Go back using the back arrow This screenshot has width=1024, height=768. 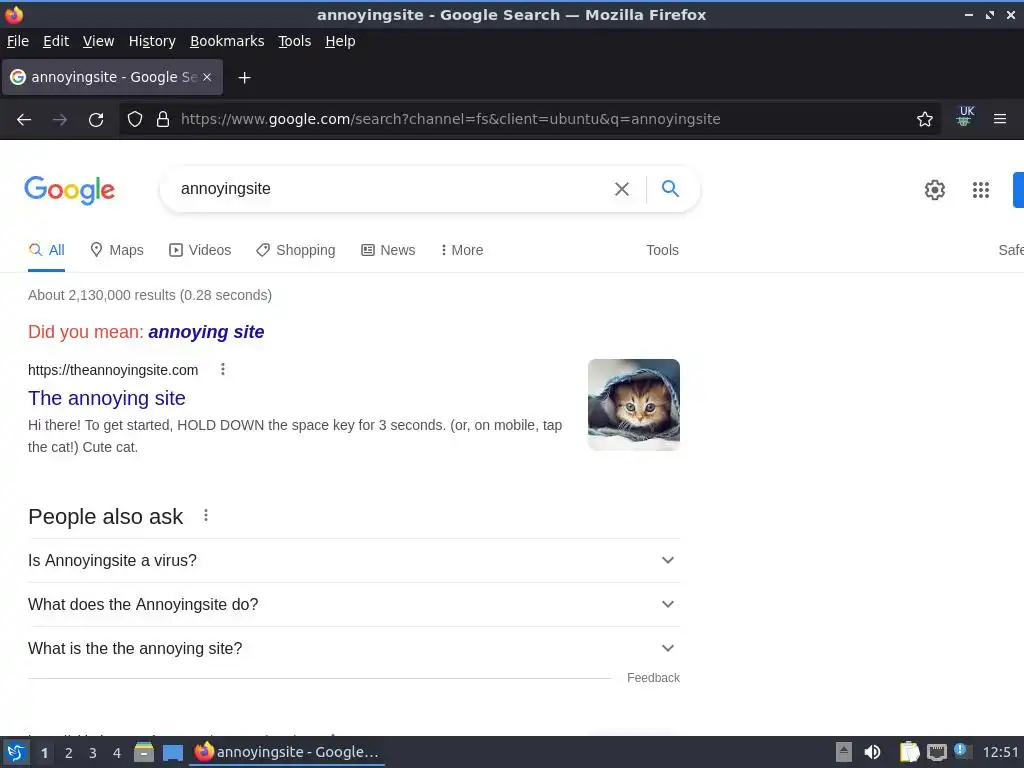click(24, 120)
